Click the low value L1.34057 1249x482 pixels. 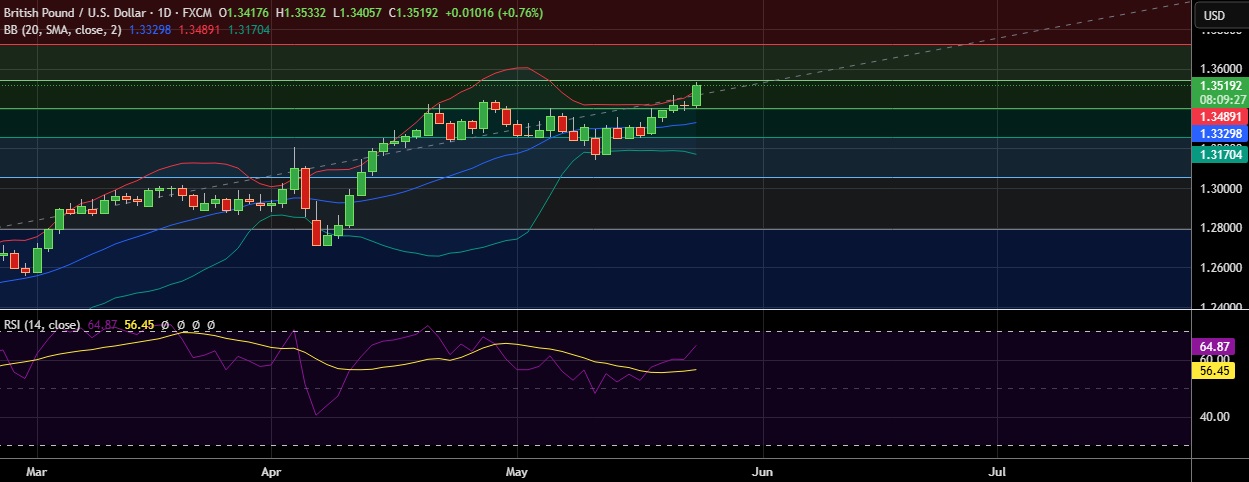[357, 14]
